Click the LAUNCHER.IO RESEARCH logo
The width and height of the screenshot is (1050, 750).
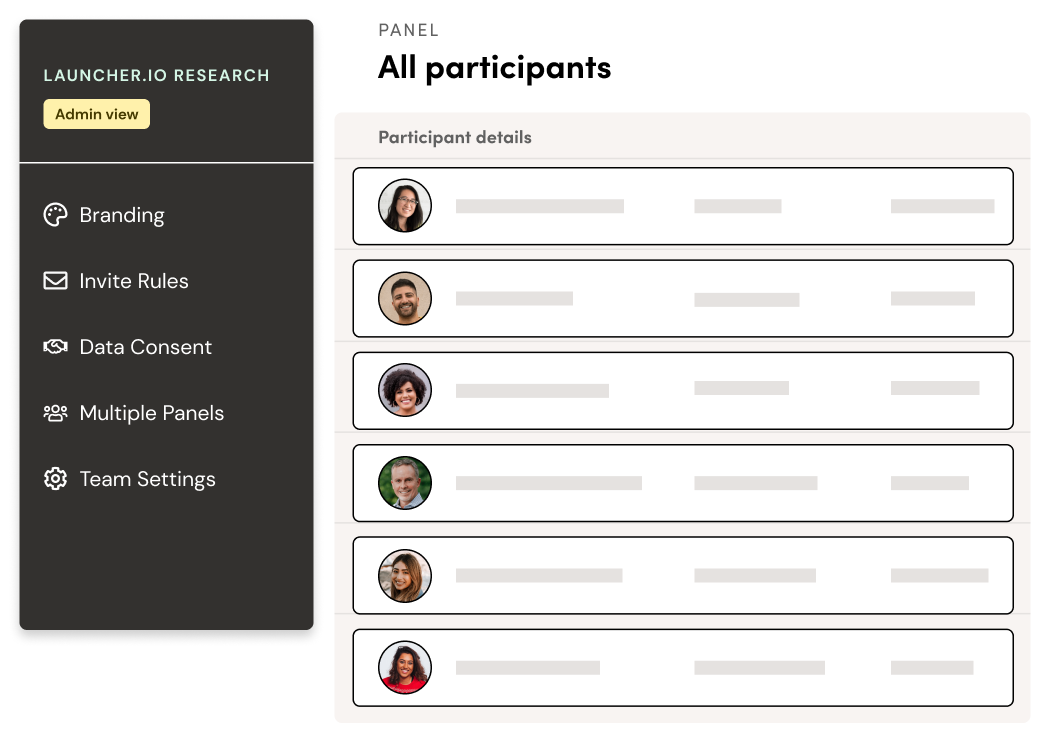156,75
